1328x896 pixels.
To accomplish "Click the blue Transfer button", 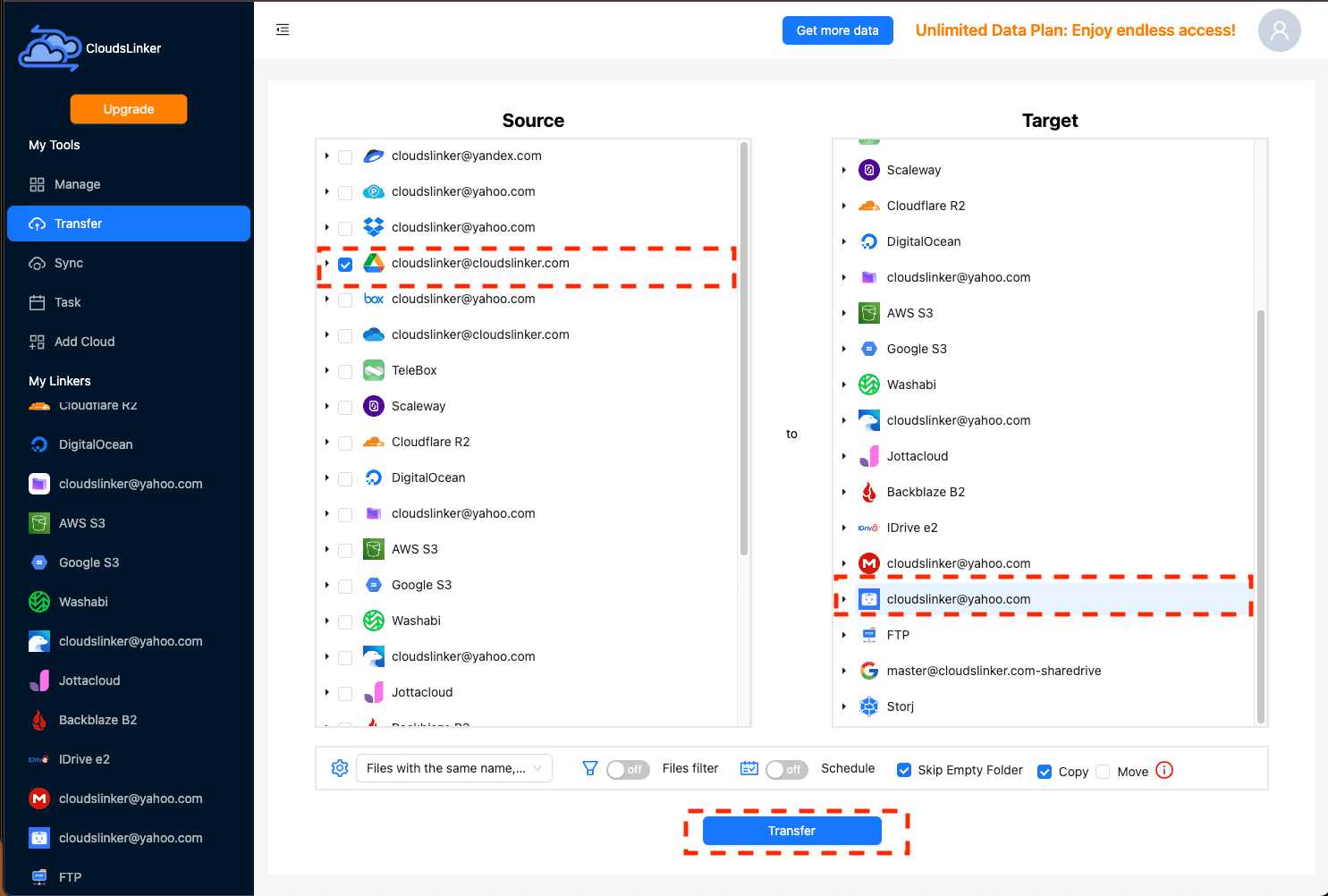I will [x=792, y=831].
